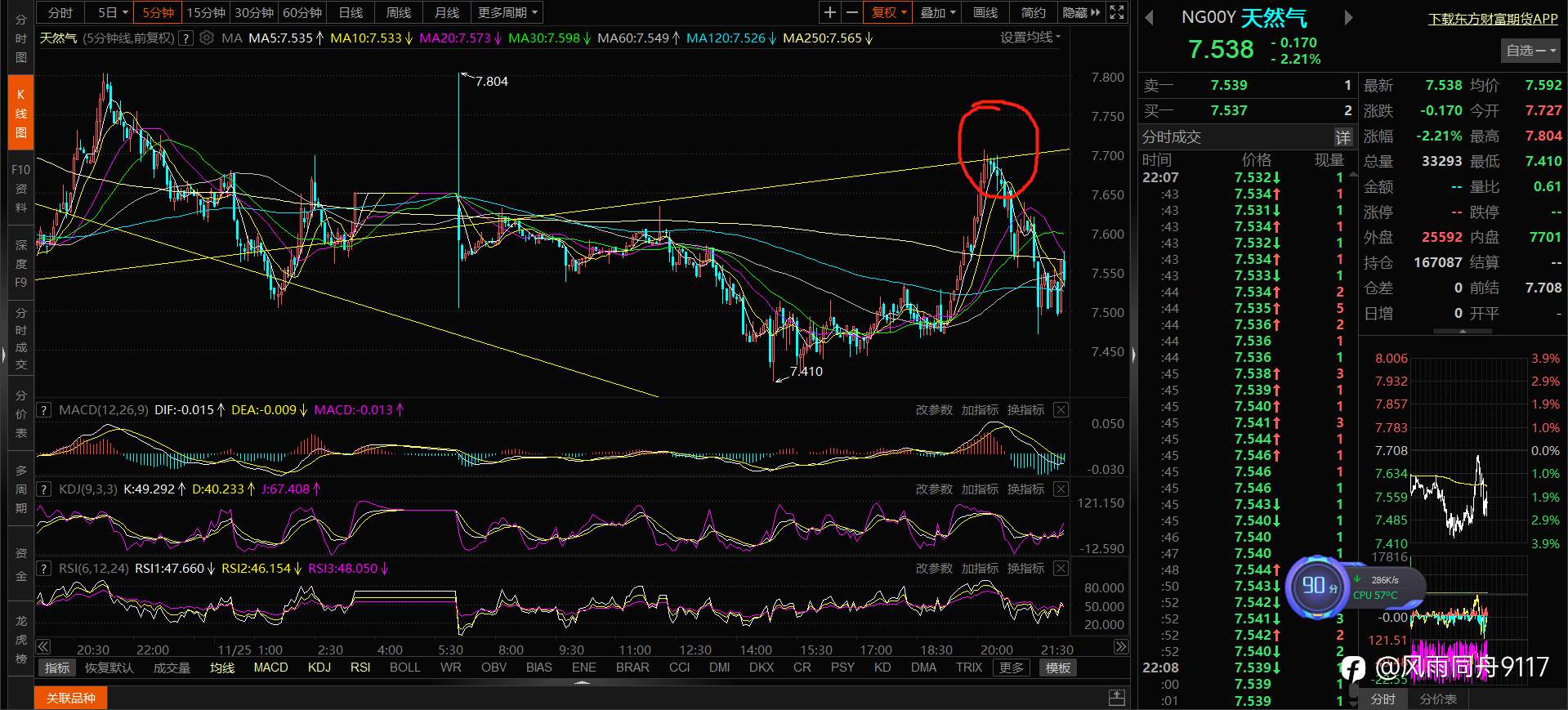Toggle MACD indicator in bottom bar

pos(270,668)
